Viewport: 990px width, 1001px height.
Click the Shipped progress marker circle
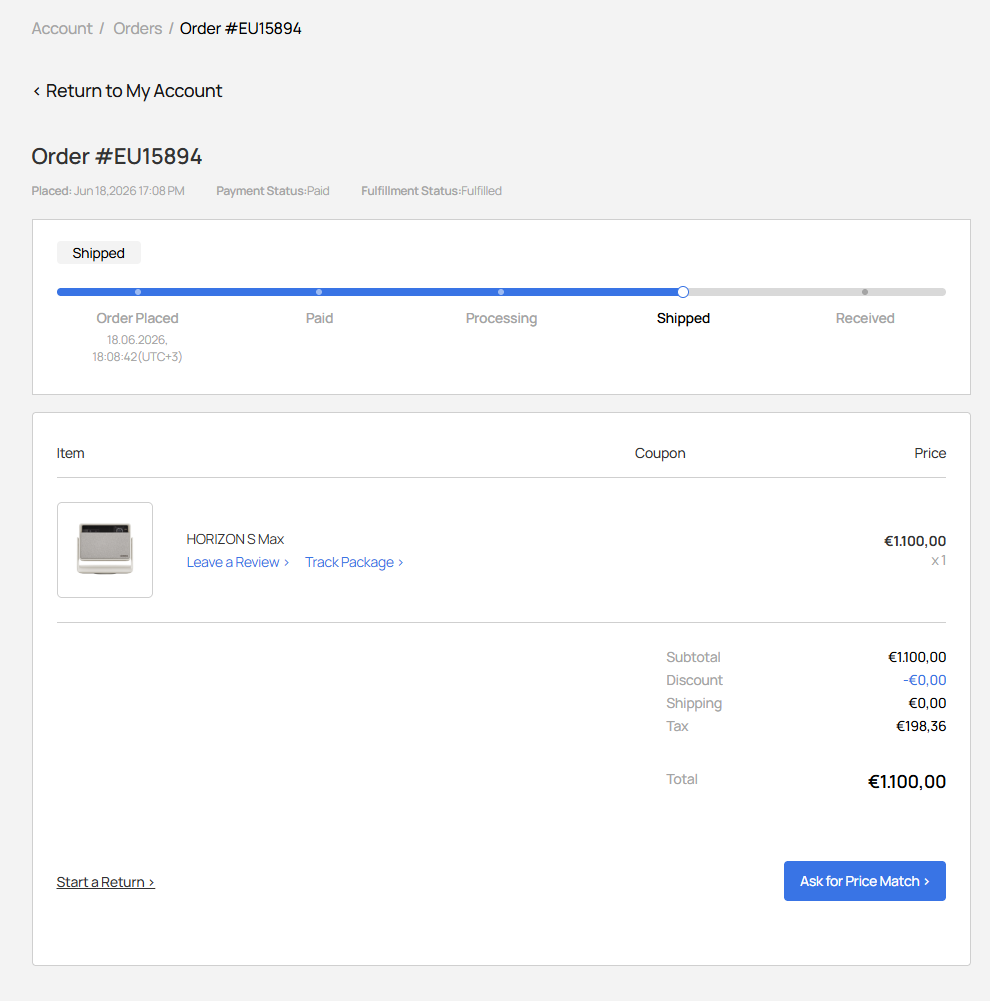(683, 292)
